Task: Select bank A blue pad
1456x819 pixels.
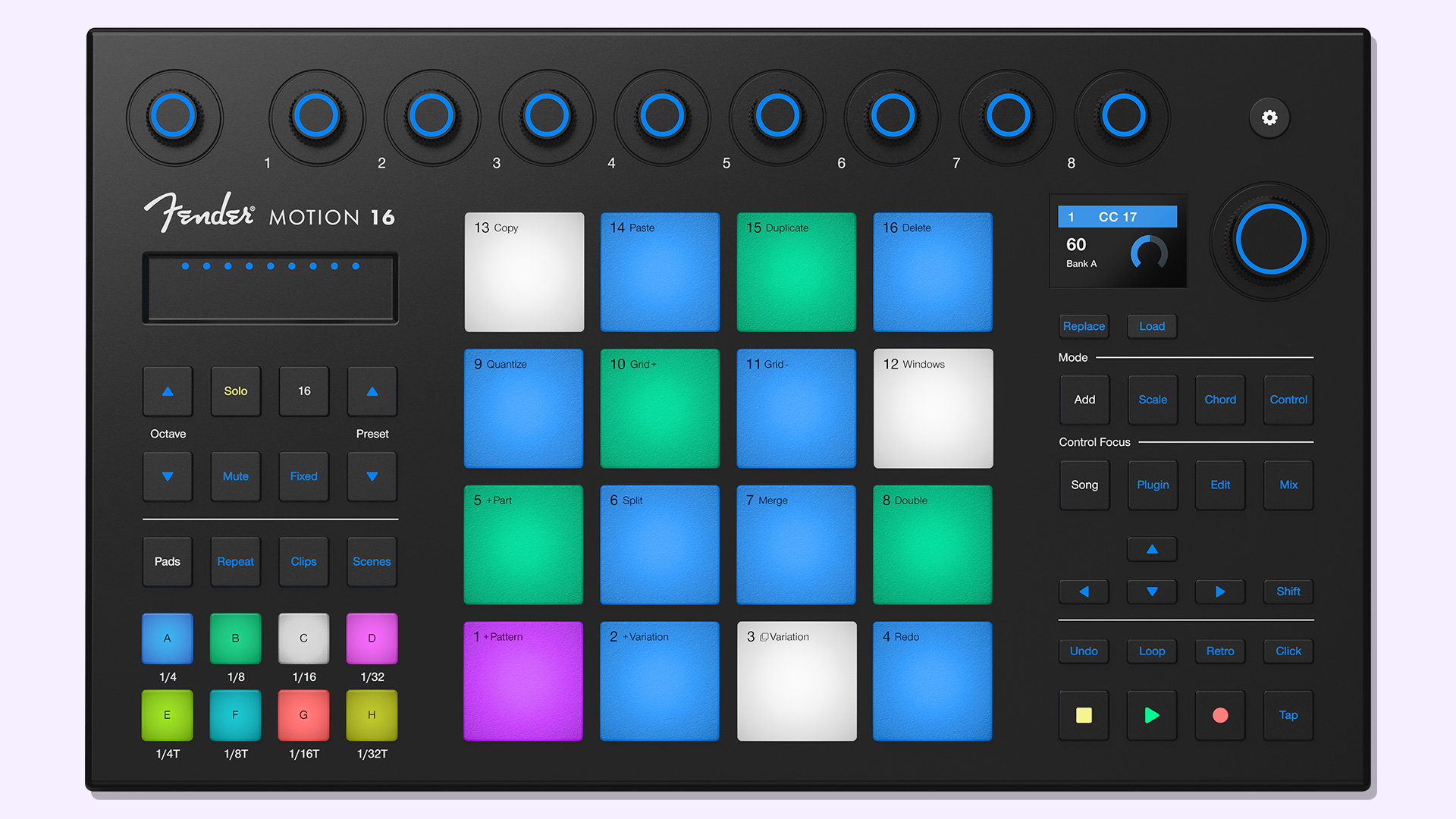Action: click(168, 639)
